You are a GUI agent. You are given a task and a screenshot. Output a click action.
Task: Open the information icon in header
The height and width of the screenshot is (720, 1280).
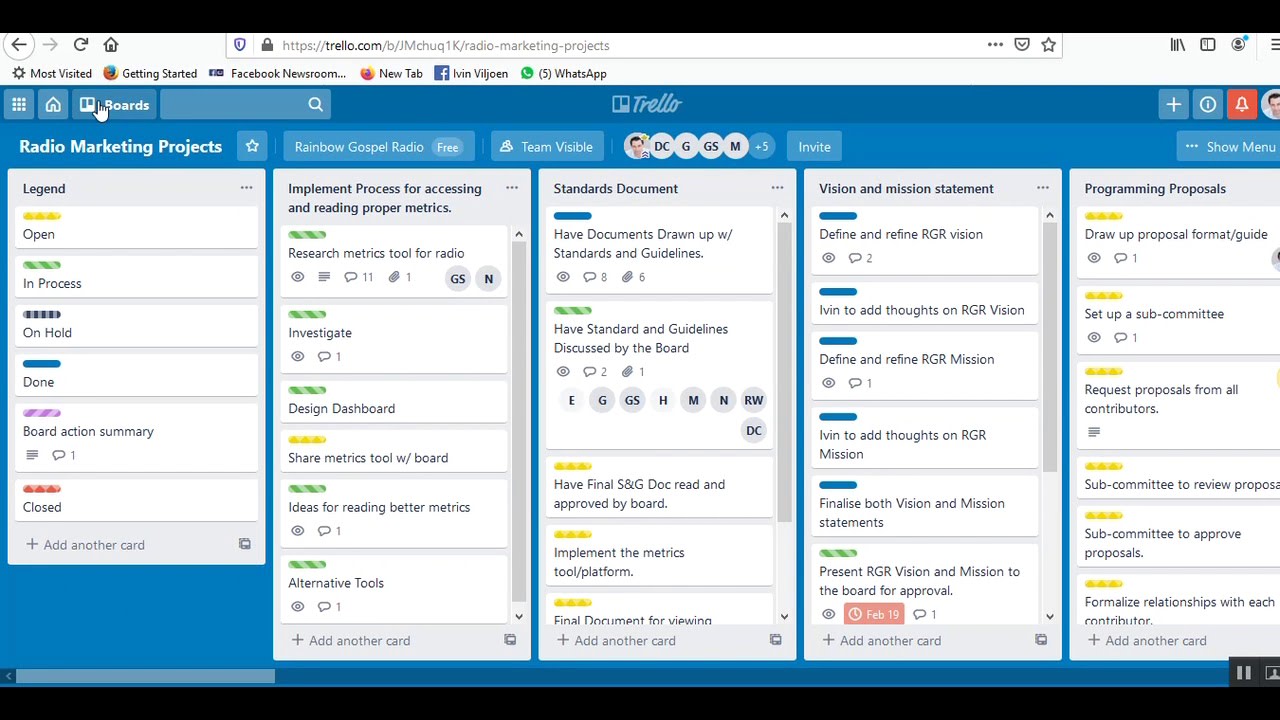(1208, 105)
